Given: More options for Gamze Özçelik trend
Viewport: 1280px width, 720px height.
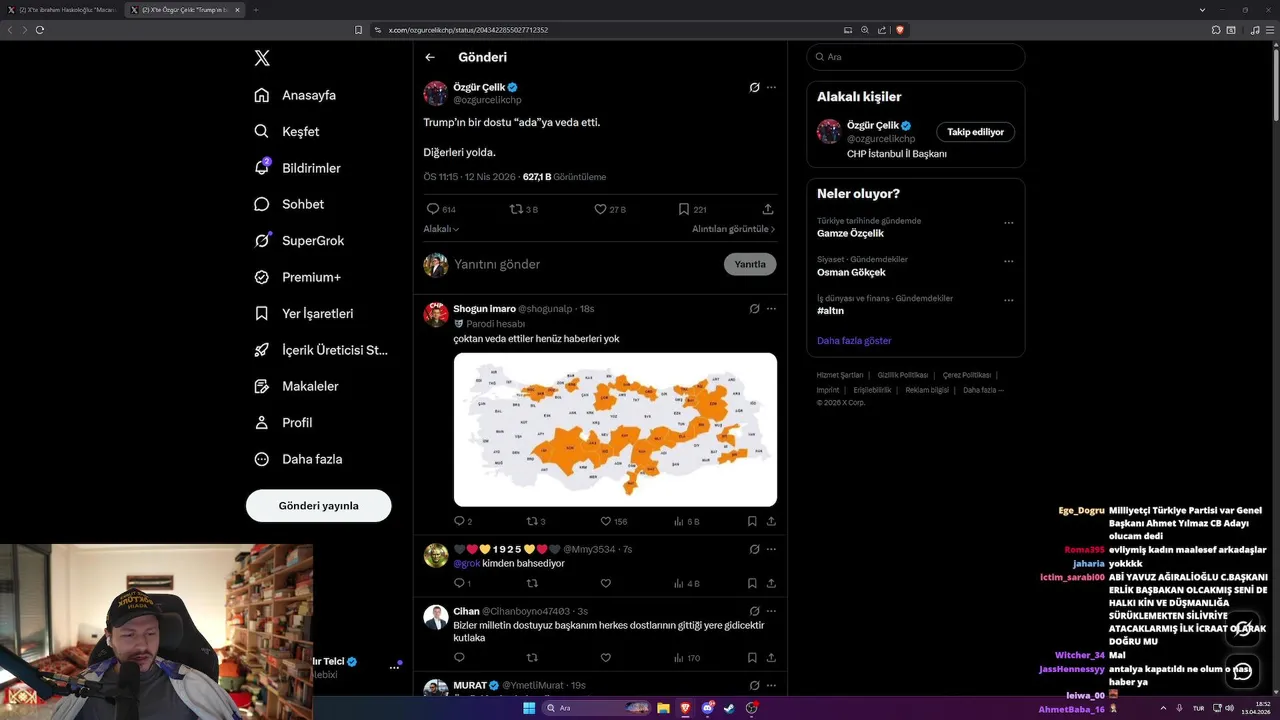Looking at the screenshot, I should click(x=1008, y=222).
